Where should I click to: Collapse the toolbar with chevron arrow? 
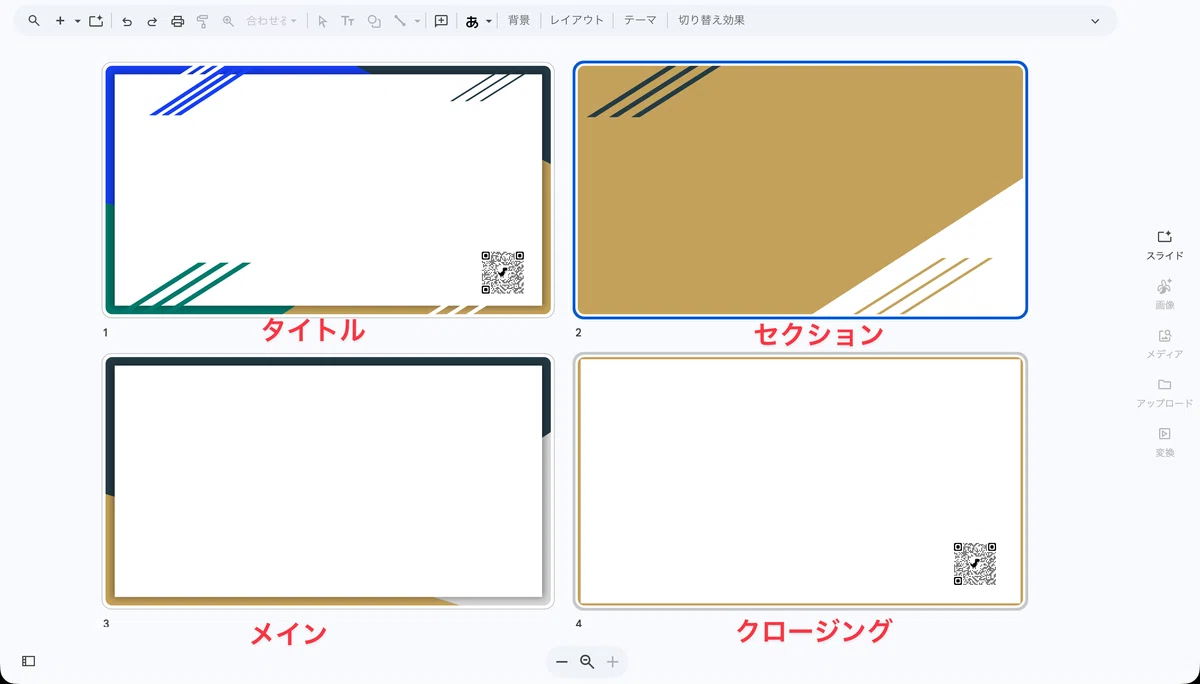1095,21
